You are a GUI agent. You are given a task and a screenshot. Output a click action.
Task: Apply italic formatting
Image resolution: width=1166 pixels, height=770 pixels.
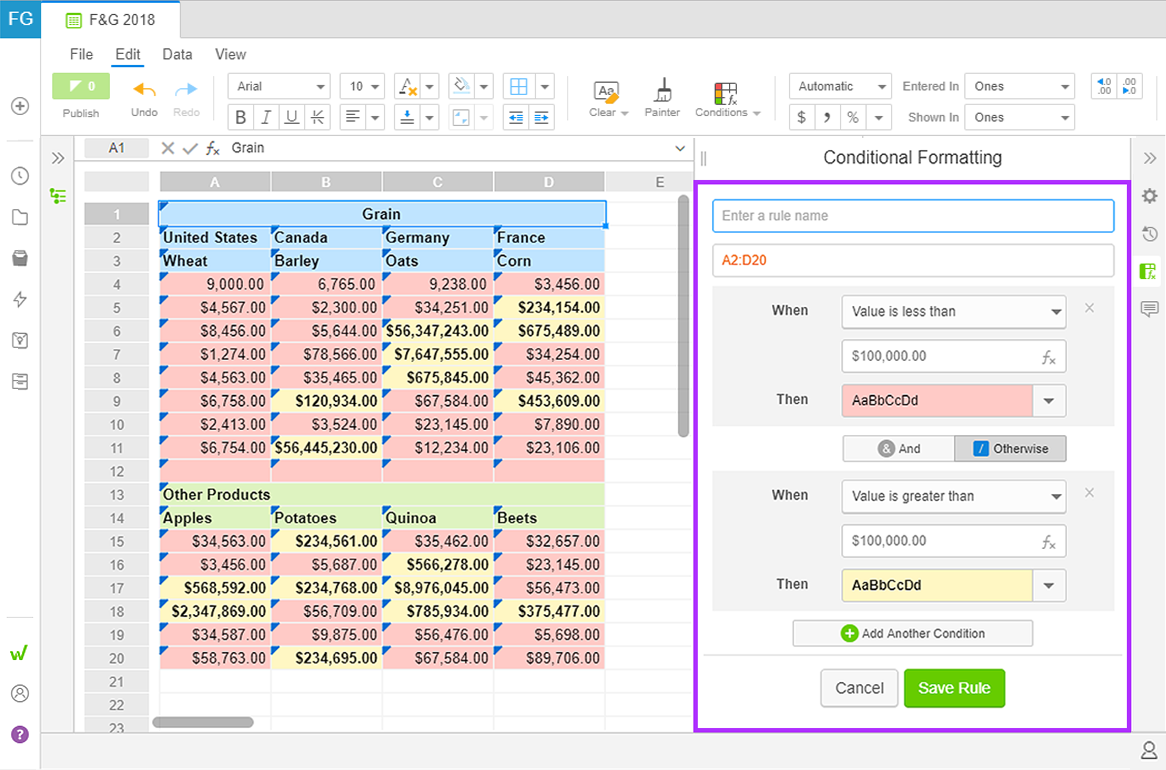click(x=265, y=117)
